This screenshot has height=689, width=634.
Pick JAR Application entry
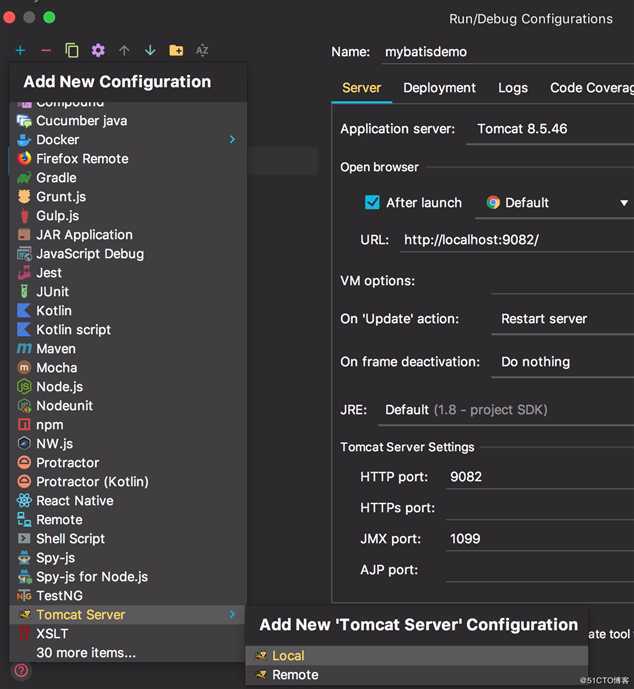click(x=127, y=235)
